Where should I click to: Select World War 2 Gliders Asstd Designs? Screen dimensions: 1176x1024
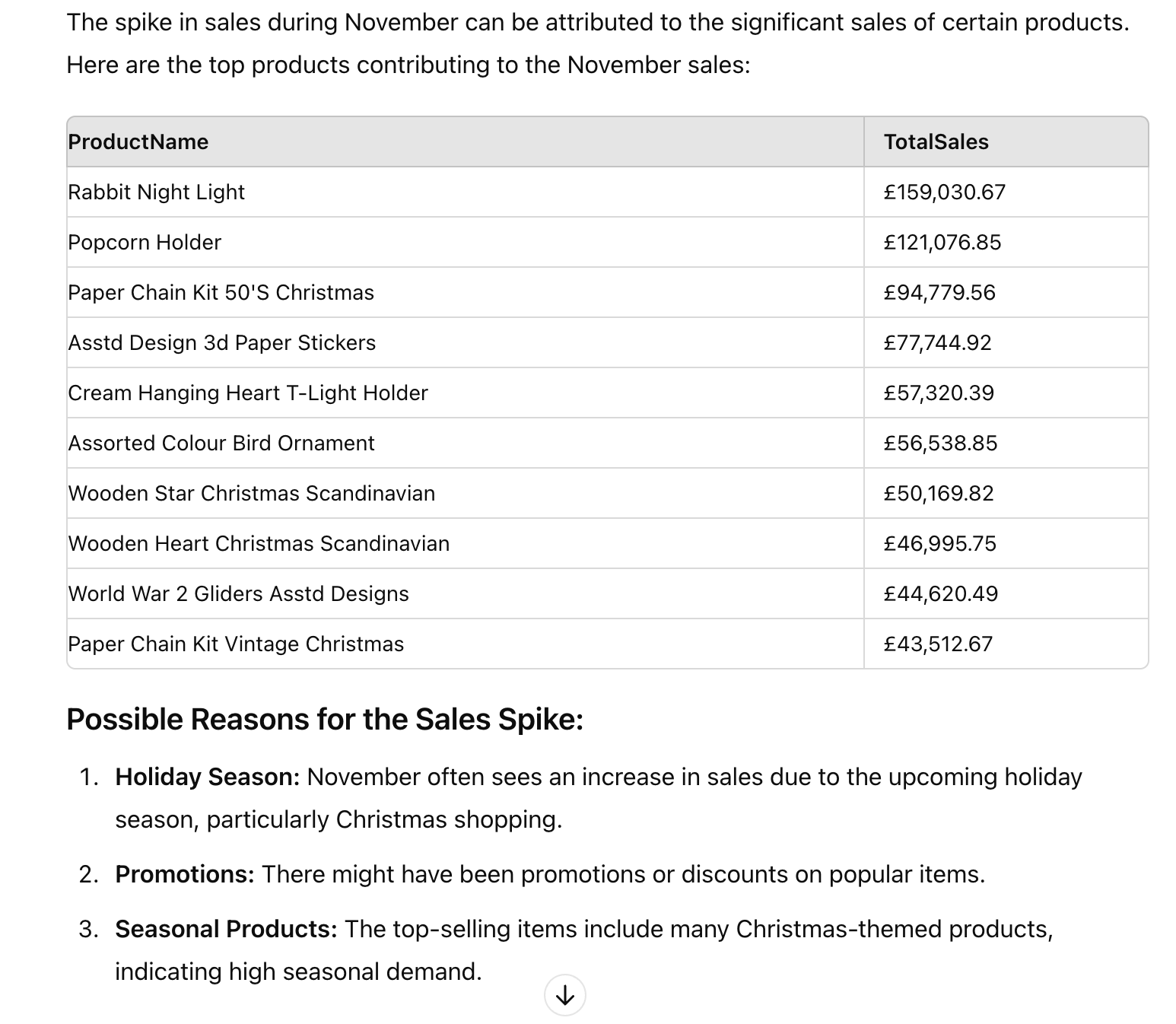tap(238, 594)
